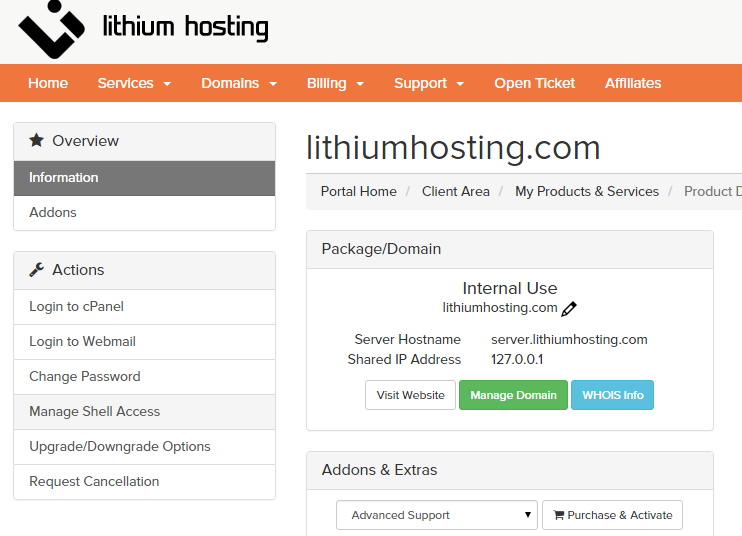The height and width of the screenshot is (536, 742).
Task: Open Manage Shell Access in Actions
Action: click(x=144, y=412)
